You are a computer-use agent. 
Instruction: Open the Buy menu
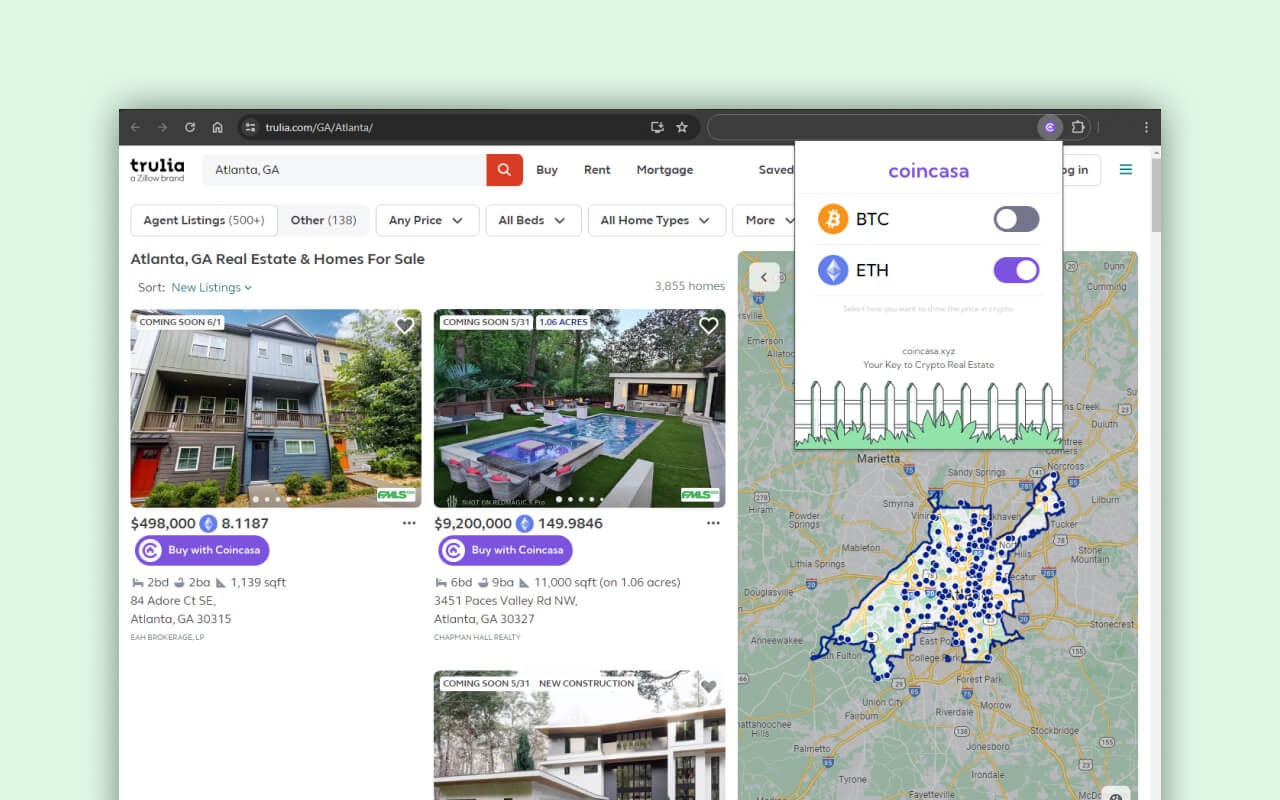[x=547, y=170]
